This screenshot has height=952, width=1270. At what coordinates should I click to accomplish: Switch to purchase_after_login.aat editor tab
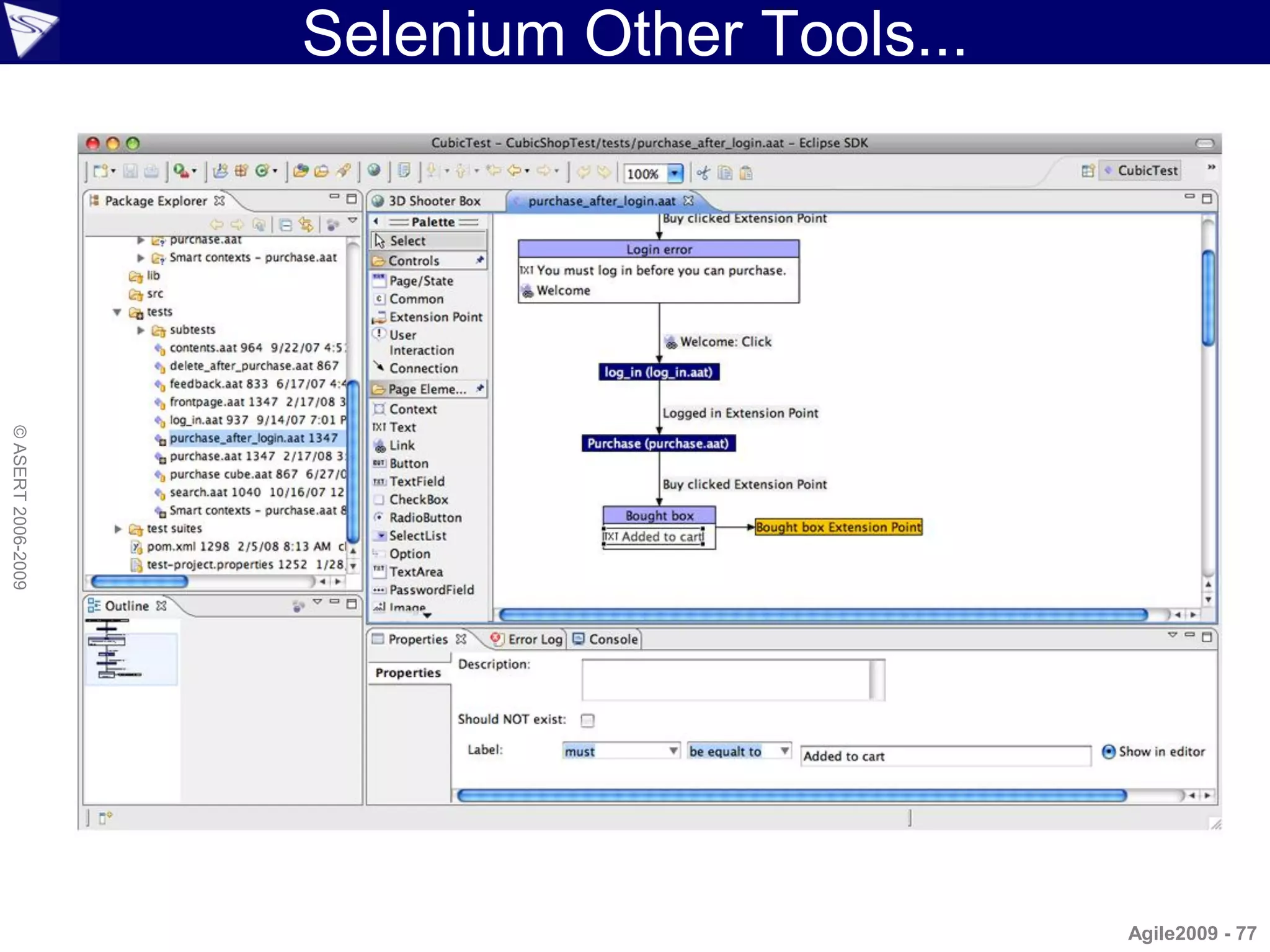pyautogui.click(x=602, y=201)
